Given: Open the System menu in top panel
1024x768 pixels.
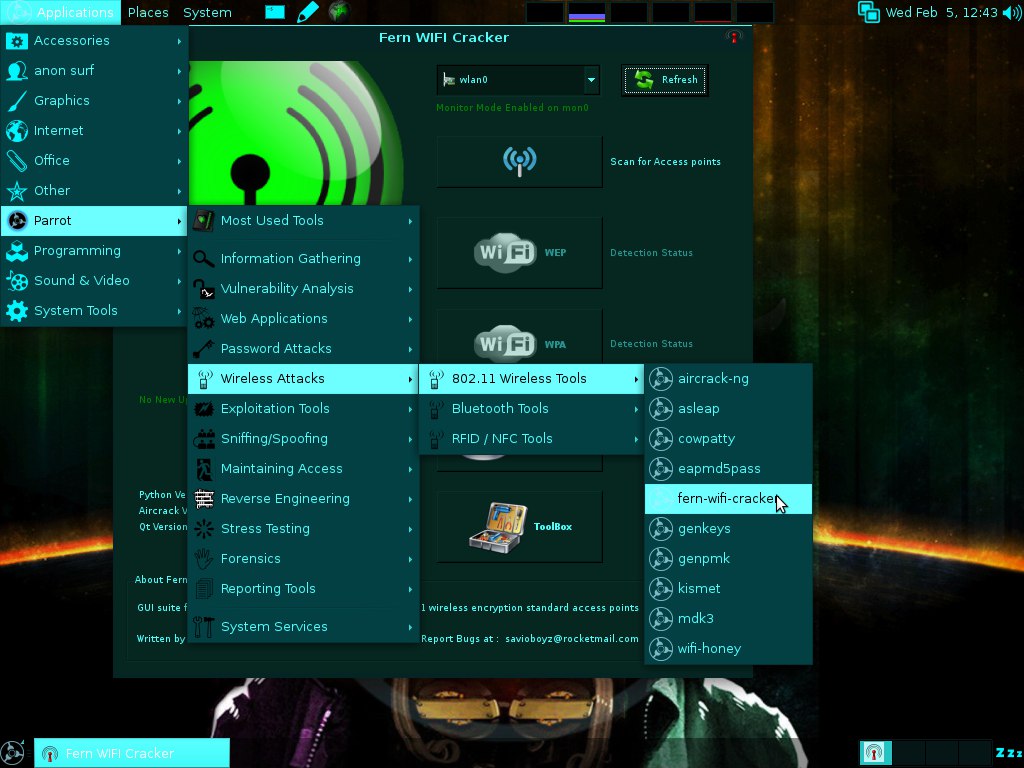Looking at the screenshot, I should click(x=207, y=12).
